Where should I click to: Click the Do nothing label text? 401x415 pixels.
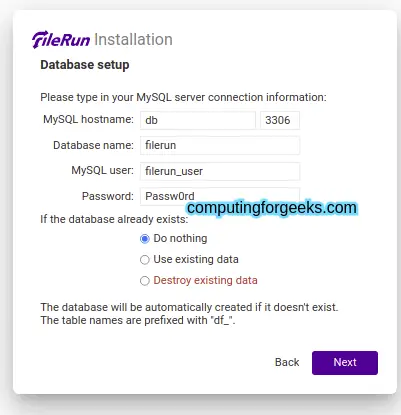pos(180,238)
